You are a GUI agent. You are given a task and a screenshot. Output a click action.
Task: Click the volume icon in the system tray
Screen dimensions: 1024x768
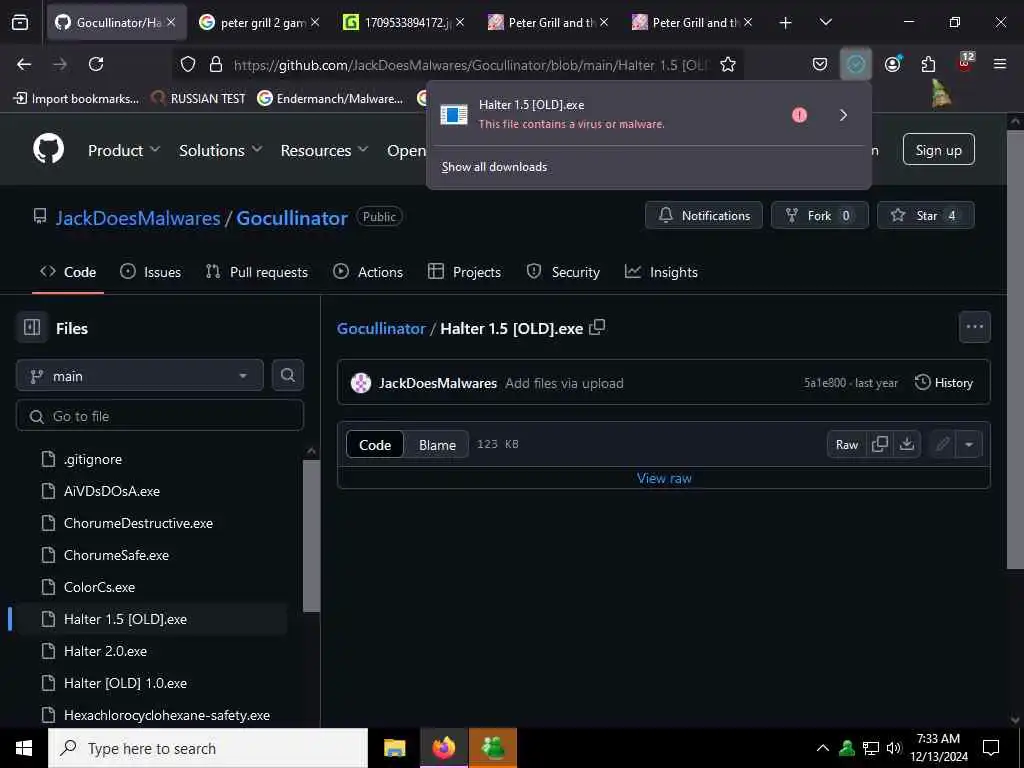[x=894, y=748]
